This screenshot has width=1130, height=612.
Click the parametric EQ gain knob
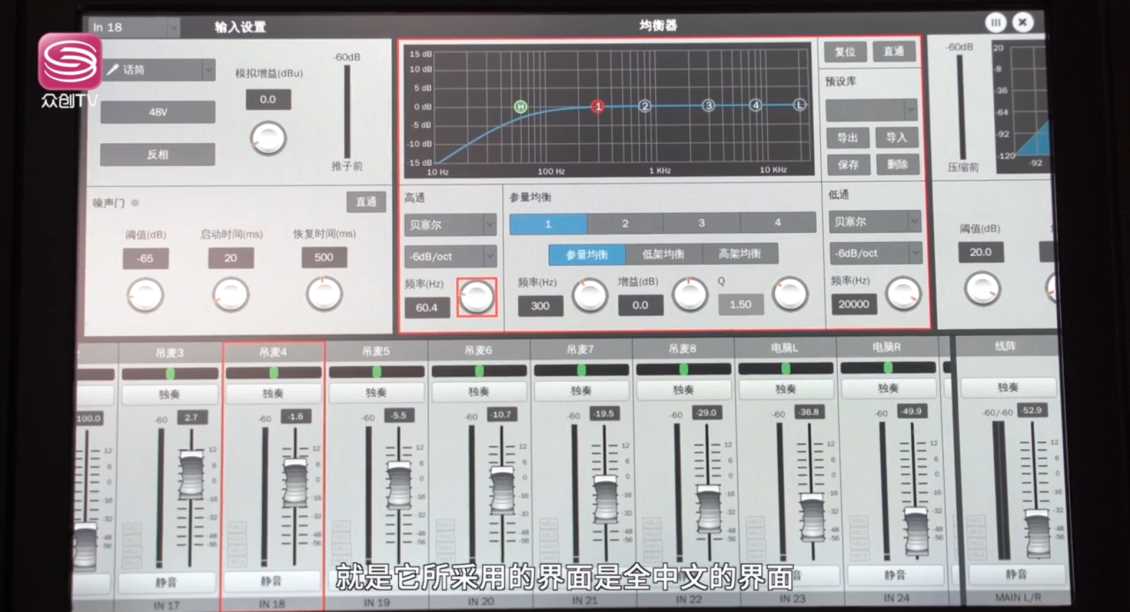tap(689, 294)
